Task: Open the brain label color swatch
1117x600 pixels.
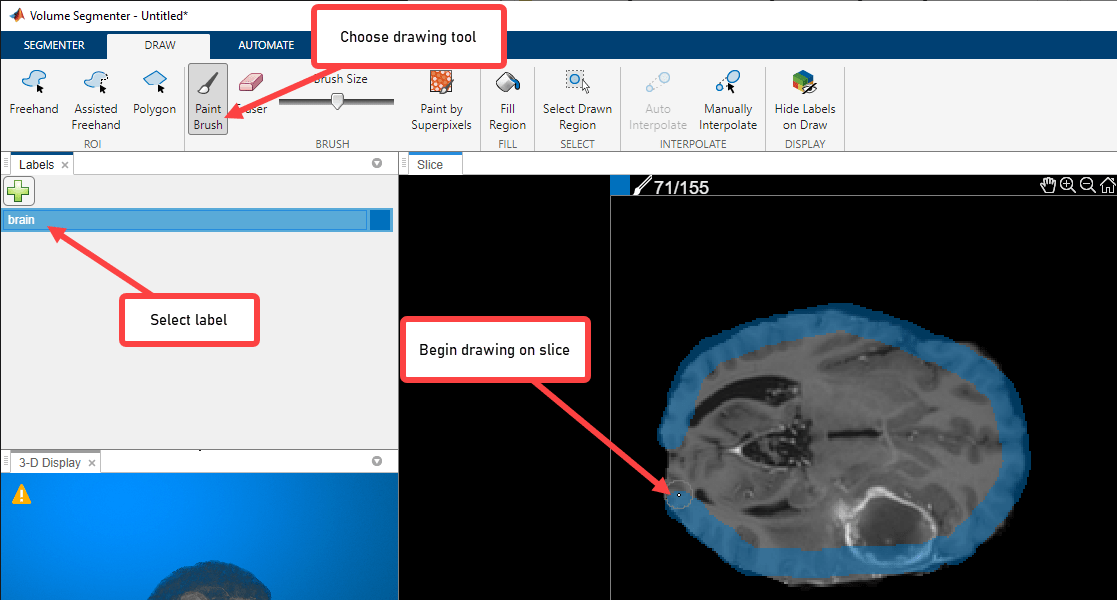Action: click(x=380, y=219)
